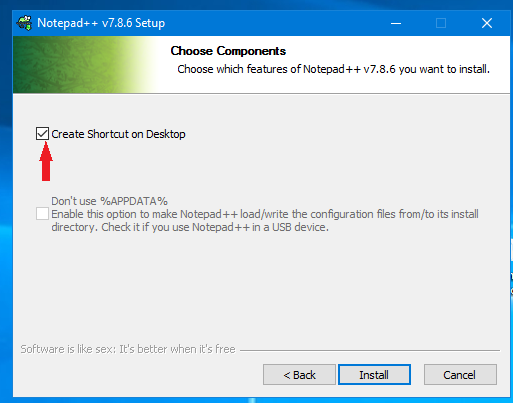The width and height of the screenshot is (513, 403).
Task: Uncheck Create Shortcut on Desktop checkbox
Action: click(x=42, y=134)
